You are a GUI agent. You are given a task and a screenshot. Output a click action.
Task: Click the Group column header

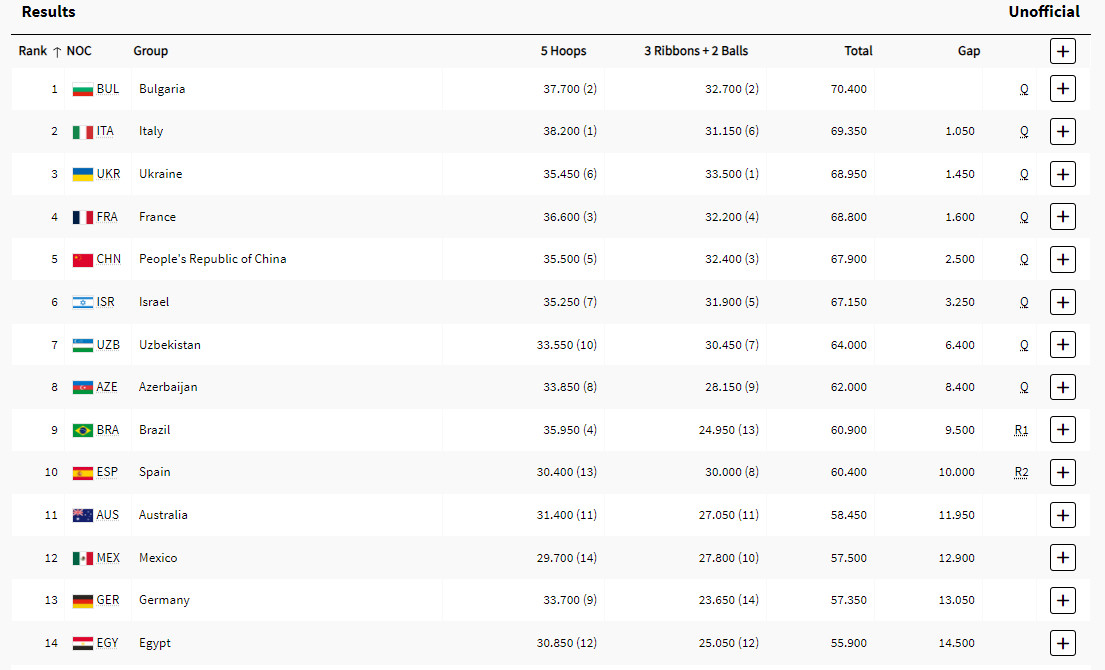click(x=151, y=51)
